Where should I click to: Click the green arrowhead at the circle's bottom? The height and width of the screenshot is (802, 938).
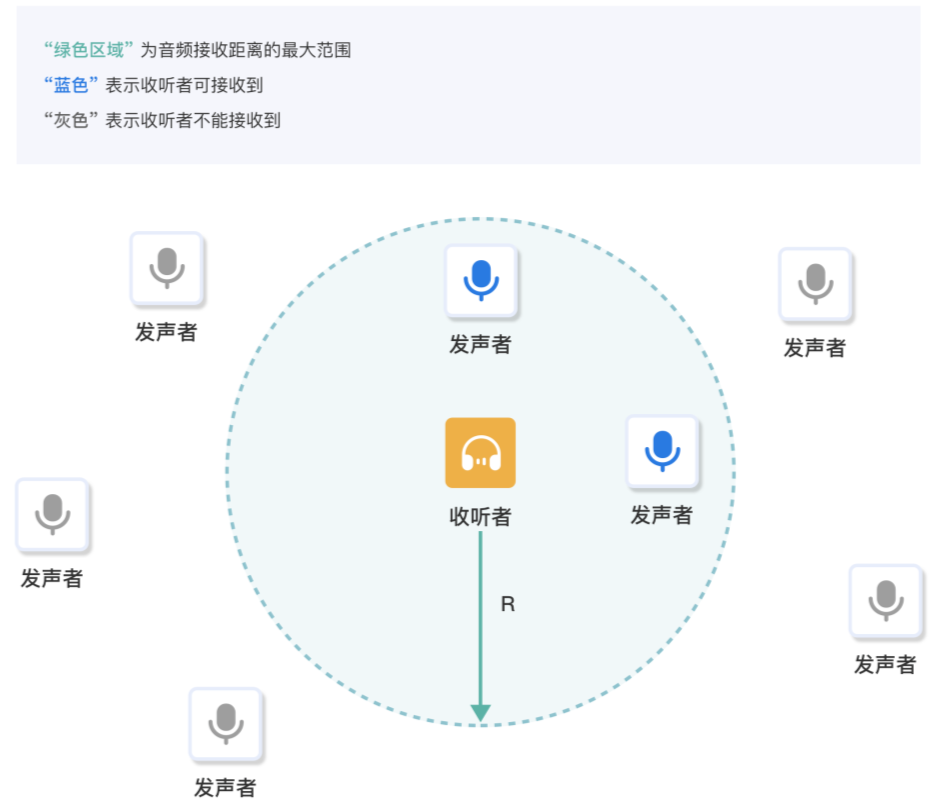tap(481, 712)
